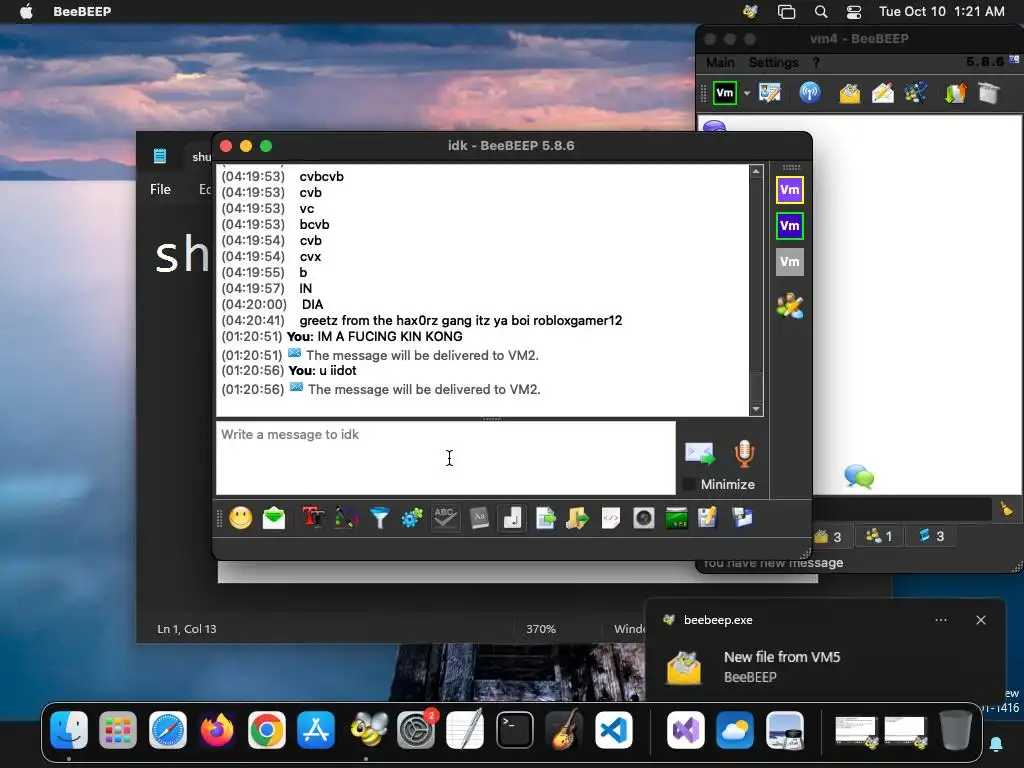Click the broom clear icon in vm4 window
Image resolution: width=1024 pixels, height=768 pixels.
click(1007, 509)
